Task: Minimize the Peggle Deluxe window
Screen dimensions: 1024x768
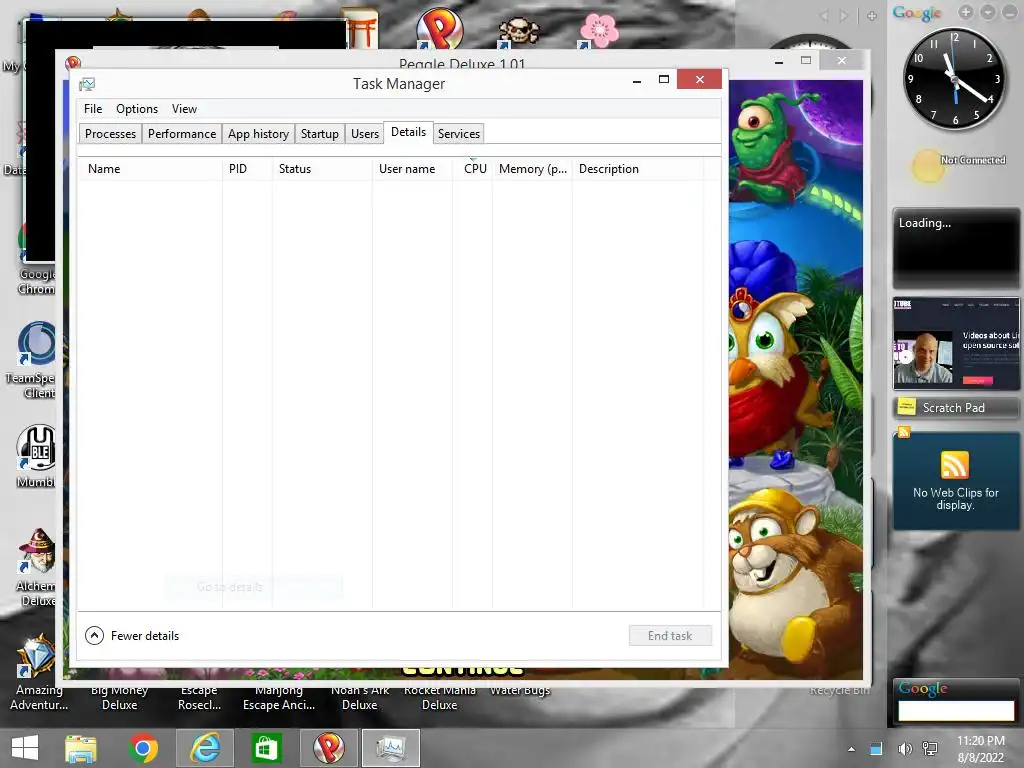Action: [x=778, y=61]
